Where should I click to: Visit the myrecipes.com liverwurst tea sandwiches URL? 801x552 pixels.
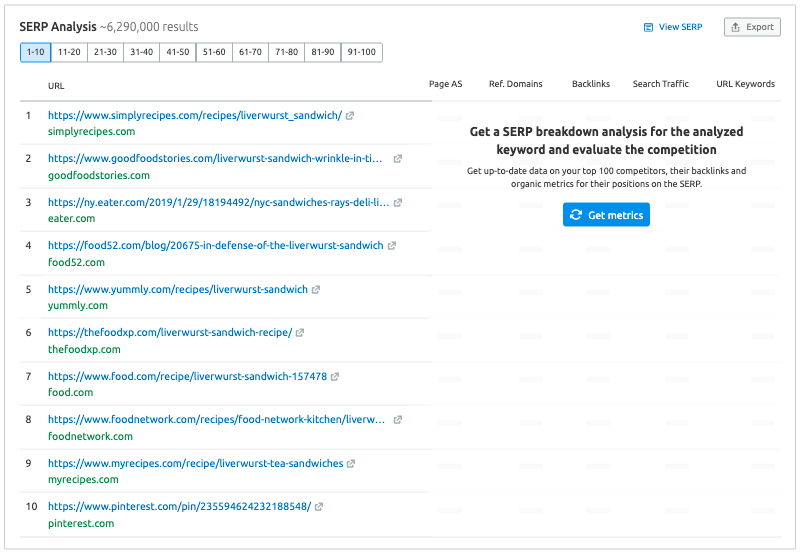[x=195, y=463]
